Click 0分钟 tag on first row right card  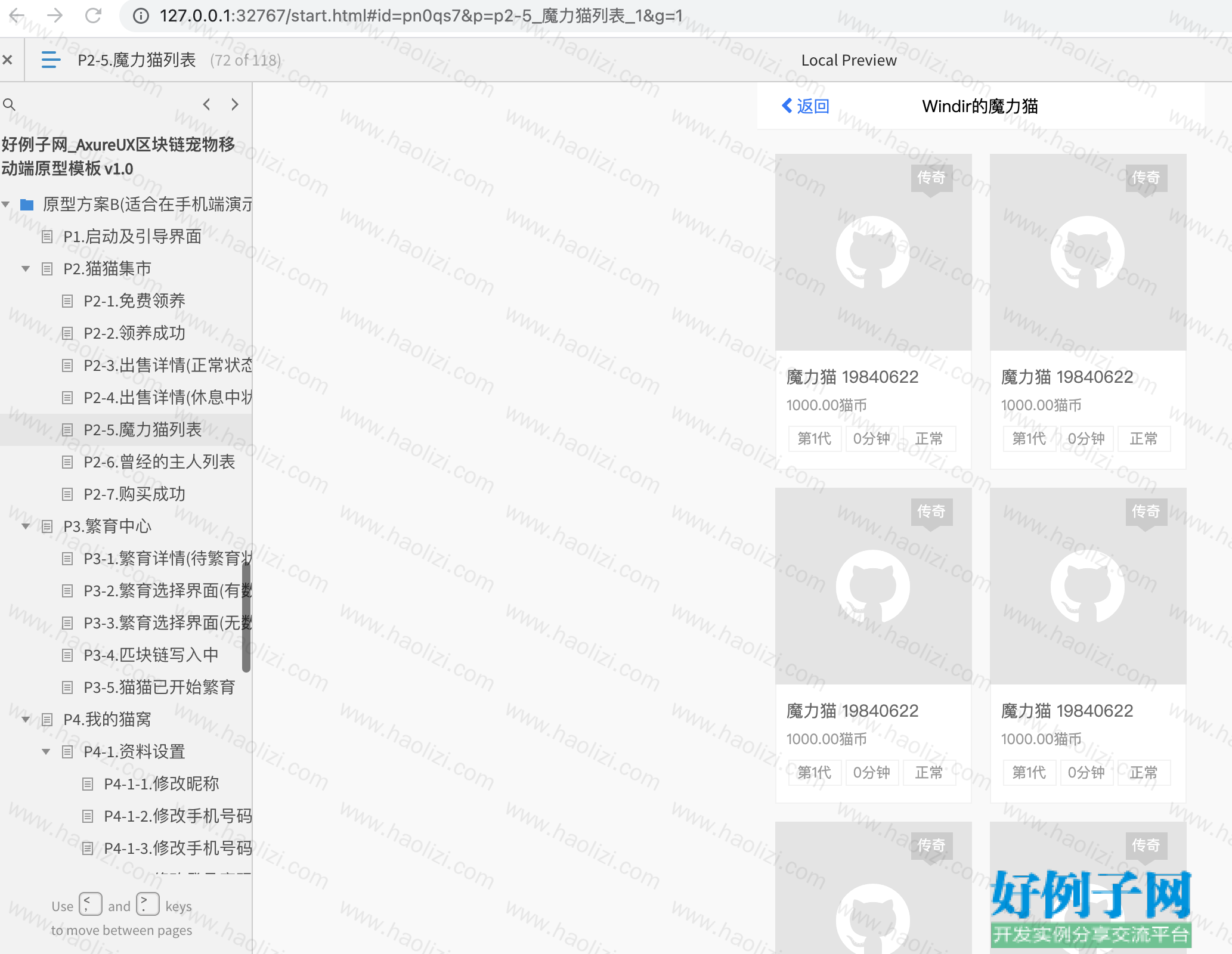click(1086, 439)
